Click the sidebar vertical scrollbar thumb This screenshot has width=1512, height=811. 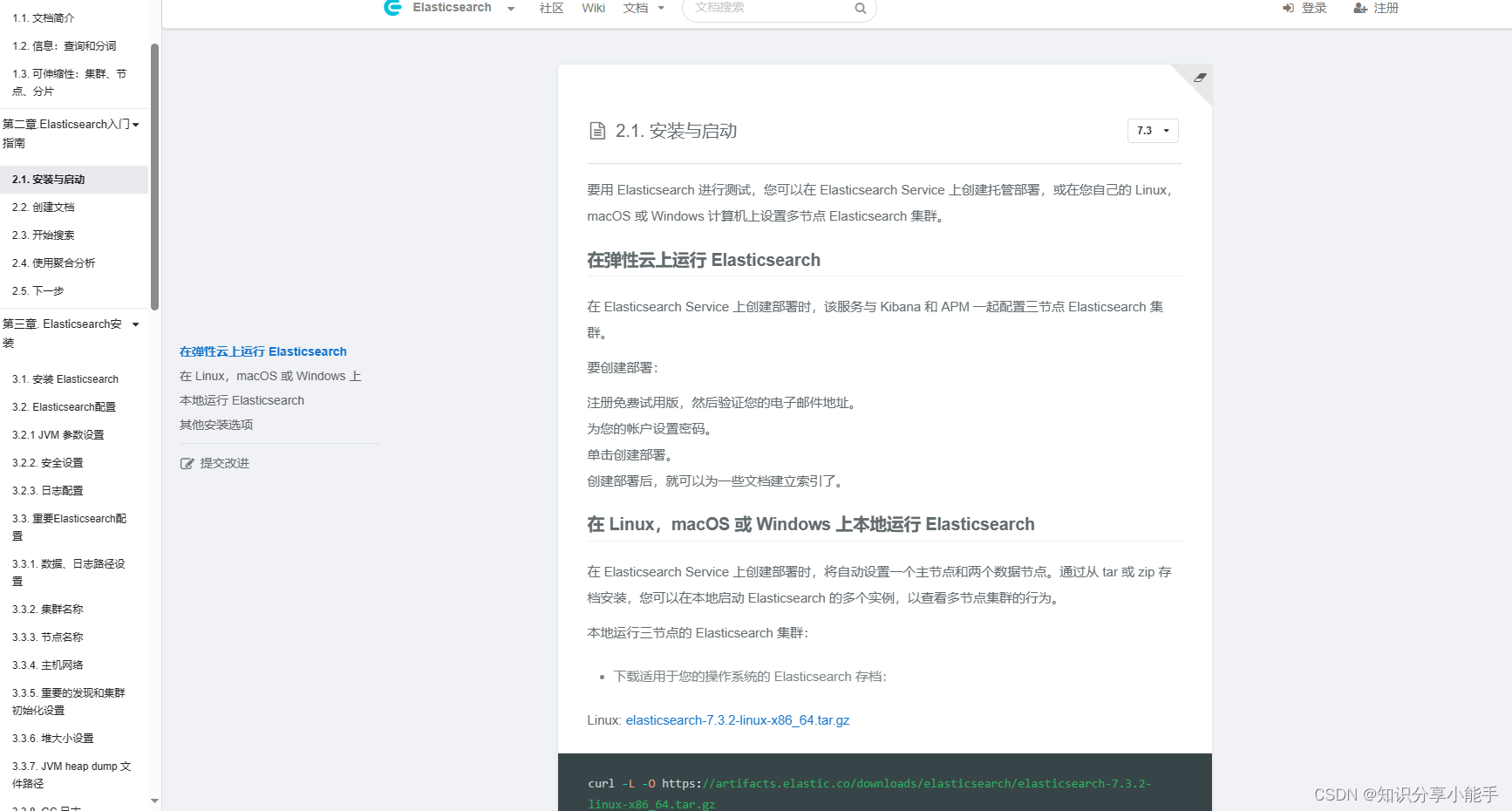(154, 177)
